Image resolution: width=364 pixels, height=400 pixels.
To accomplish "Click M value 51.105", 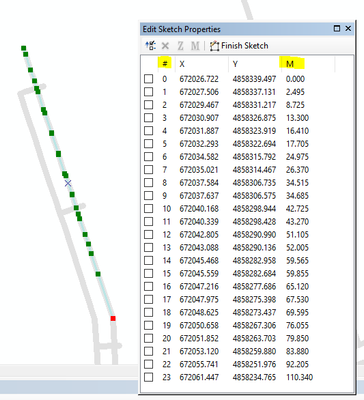I will click(x=297, y=235).
